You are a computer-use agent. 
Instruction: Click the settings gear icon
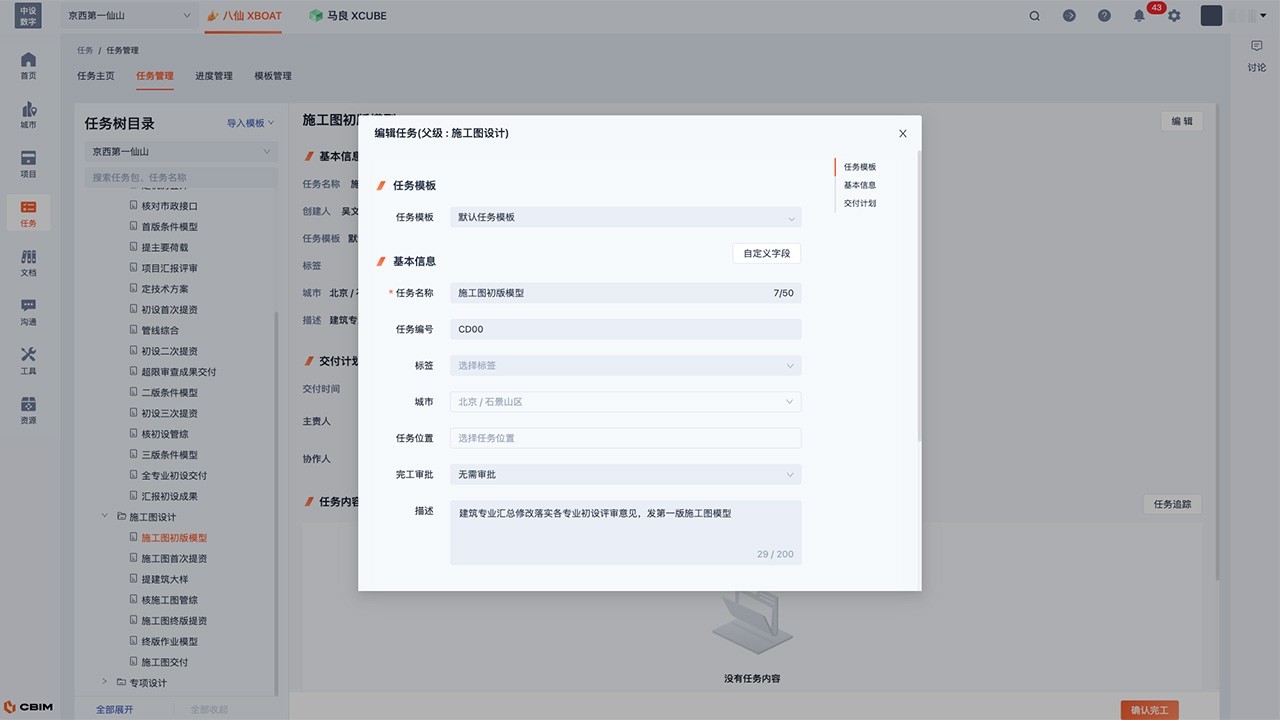tap(1174, 16)
